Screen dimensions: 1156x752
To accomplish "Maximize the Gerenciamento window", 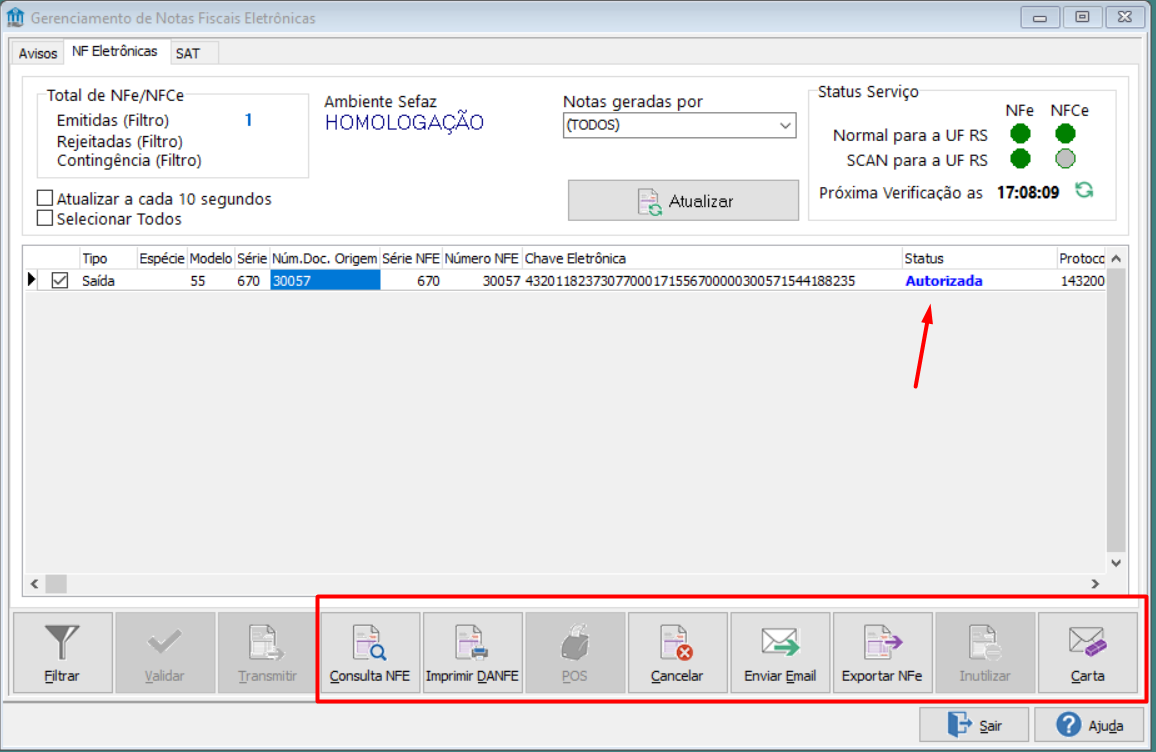I will tap(1082, 17).
